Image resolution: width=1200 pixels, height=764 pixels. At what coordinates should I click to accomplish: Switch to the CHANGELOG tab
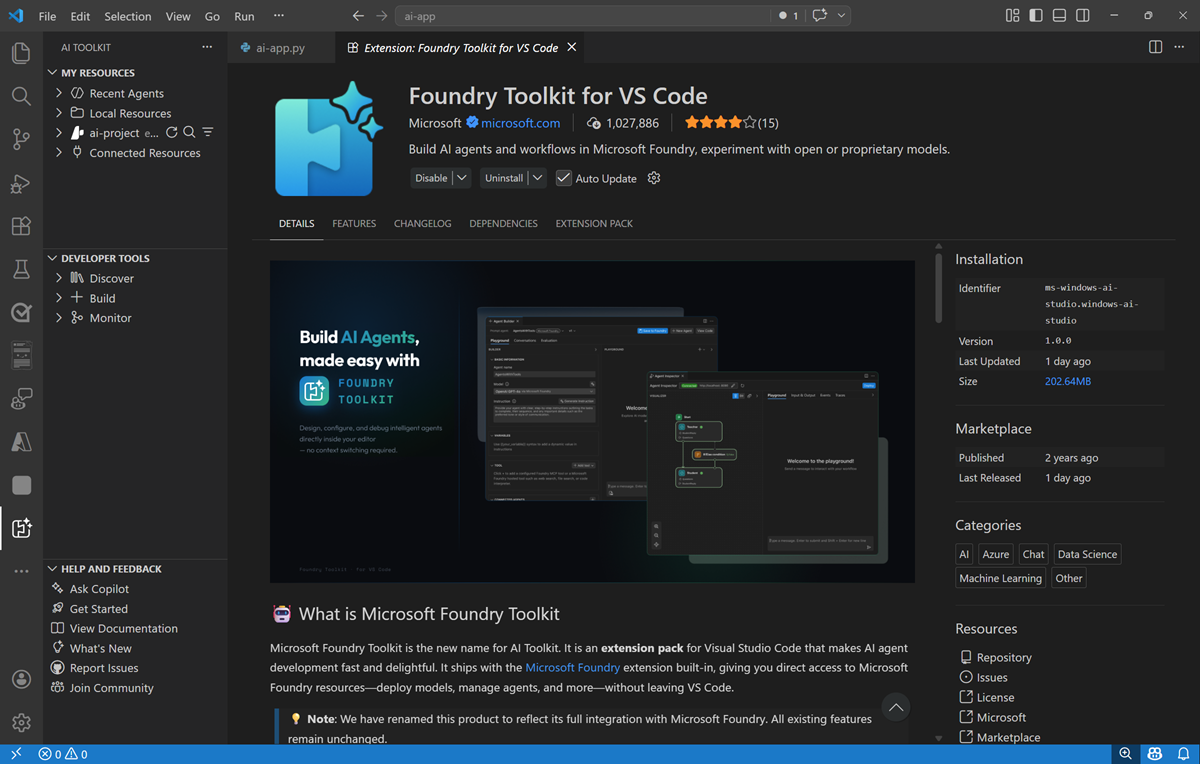(x=422, y=223)
